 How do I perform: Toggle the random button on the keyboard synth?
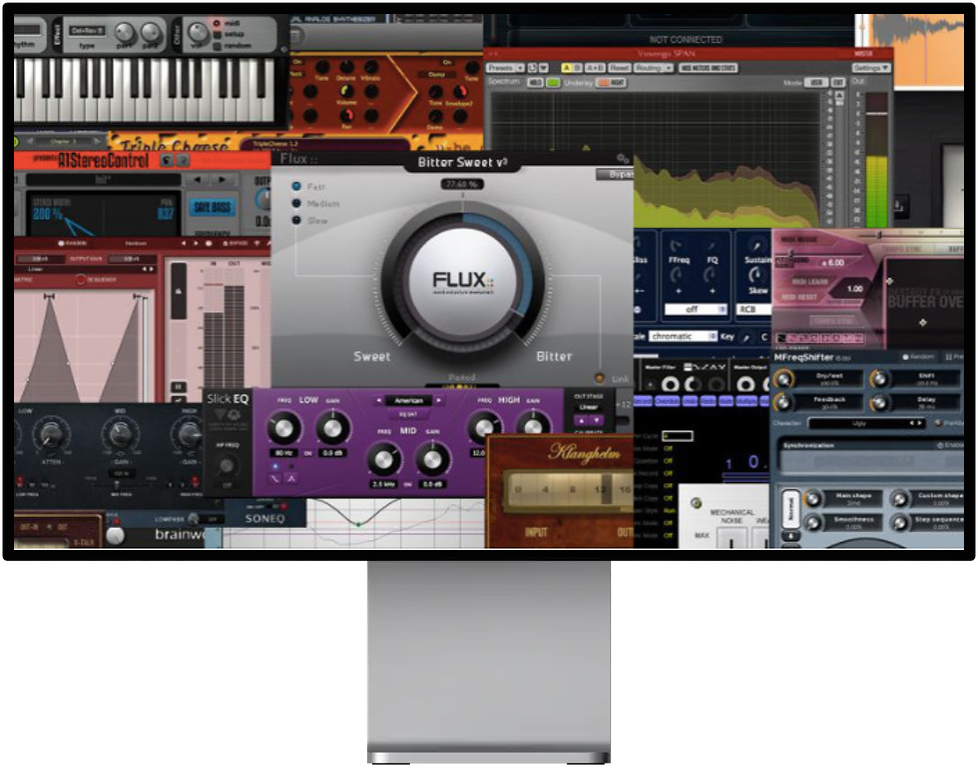click(x=217, y=46)
